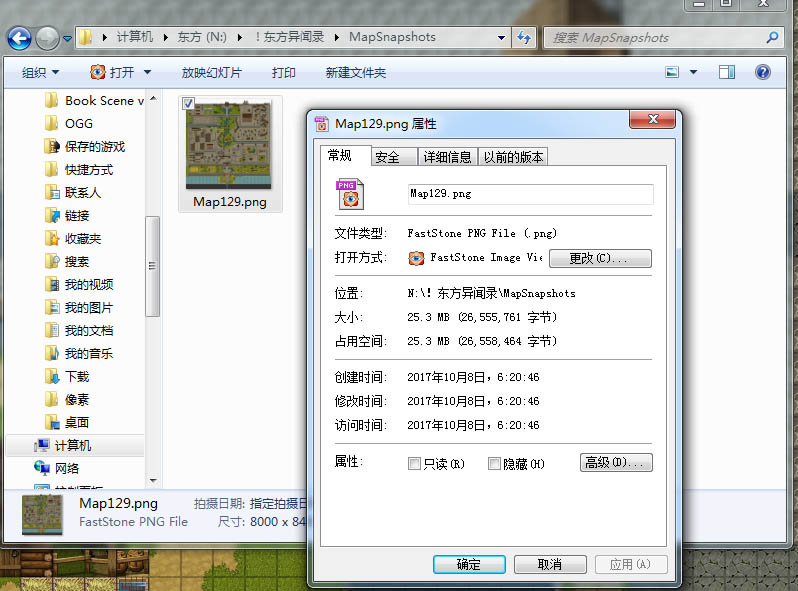798x591 pixels.
Task: Change view with the view icon
Action: pyautogui.click(x=672, y=72)
